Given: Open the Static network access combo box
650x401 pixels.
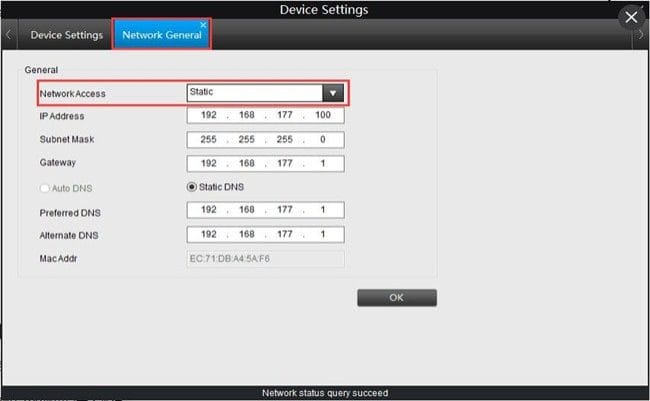Looking at the screenshot, I should tap(265, 93).
